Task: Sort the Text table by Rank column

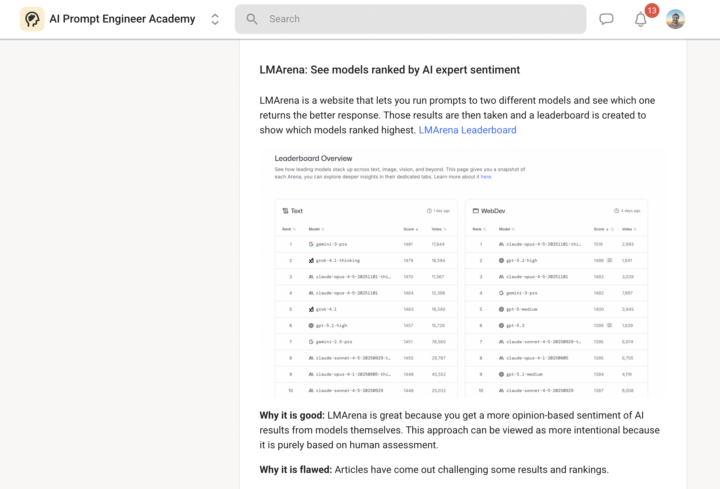Action: point(288,229)
